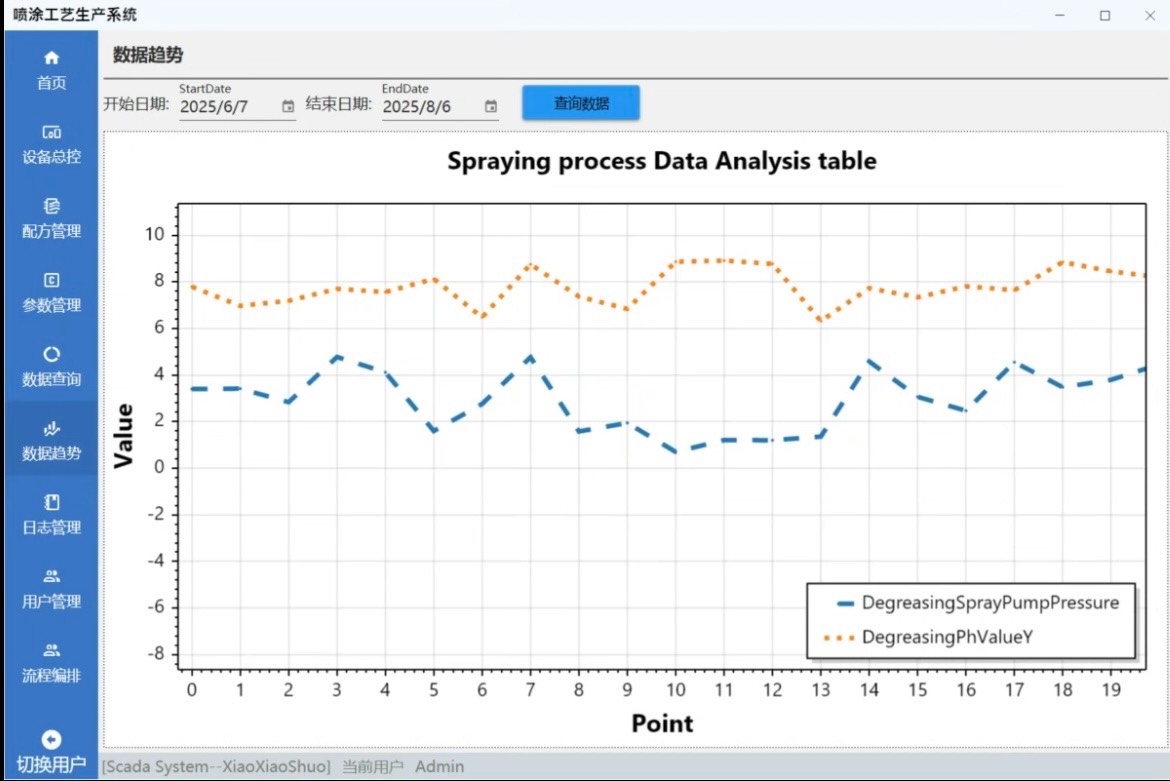Click the chart title text
1170x781 pixels.
click(661, 160)
